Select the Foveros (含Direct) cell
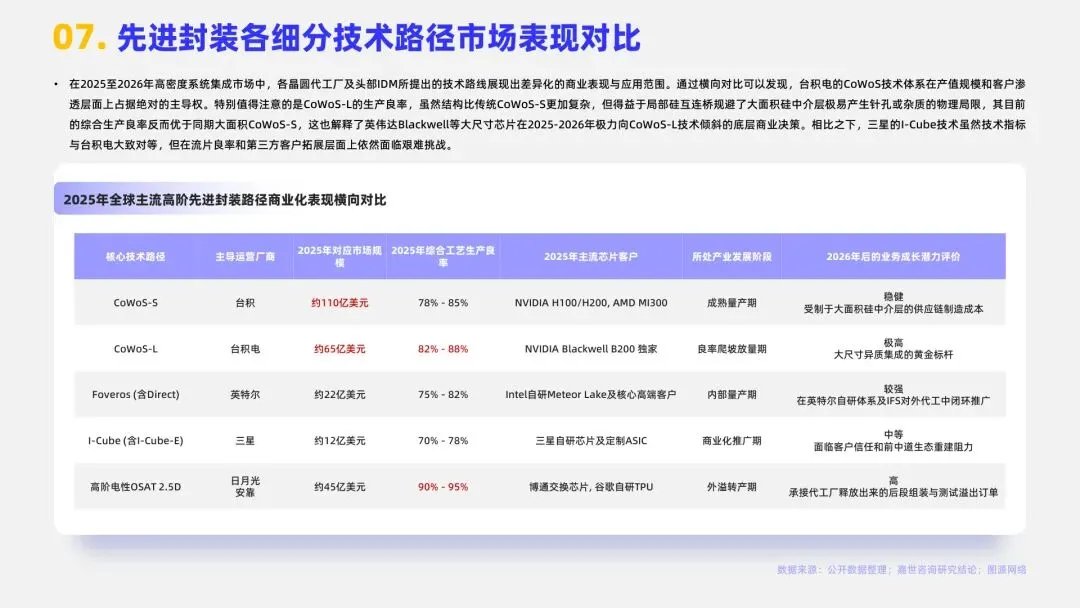1080x608 pixels. point(136,395)
